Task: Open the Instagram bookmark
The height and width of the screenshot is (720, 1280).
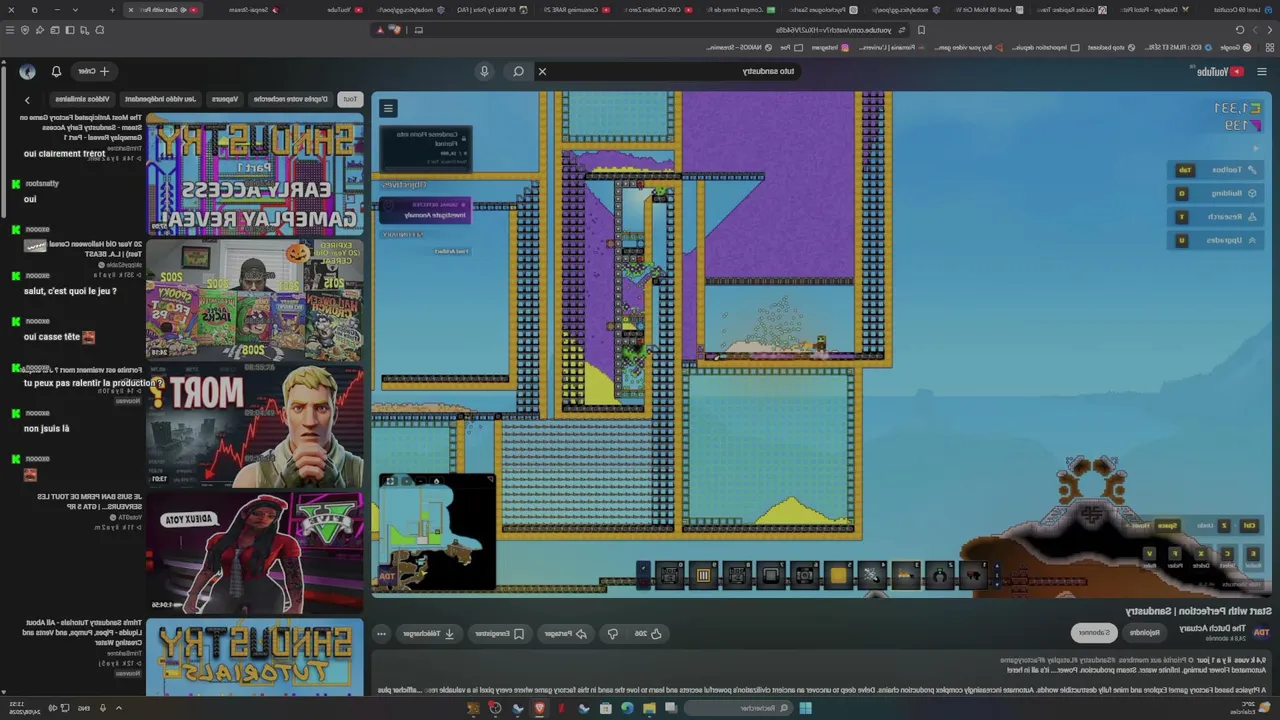Action: tap(830, 47)
